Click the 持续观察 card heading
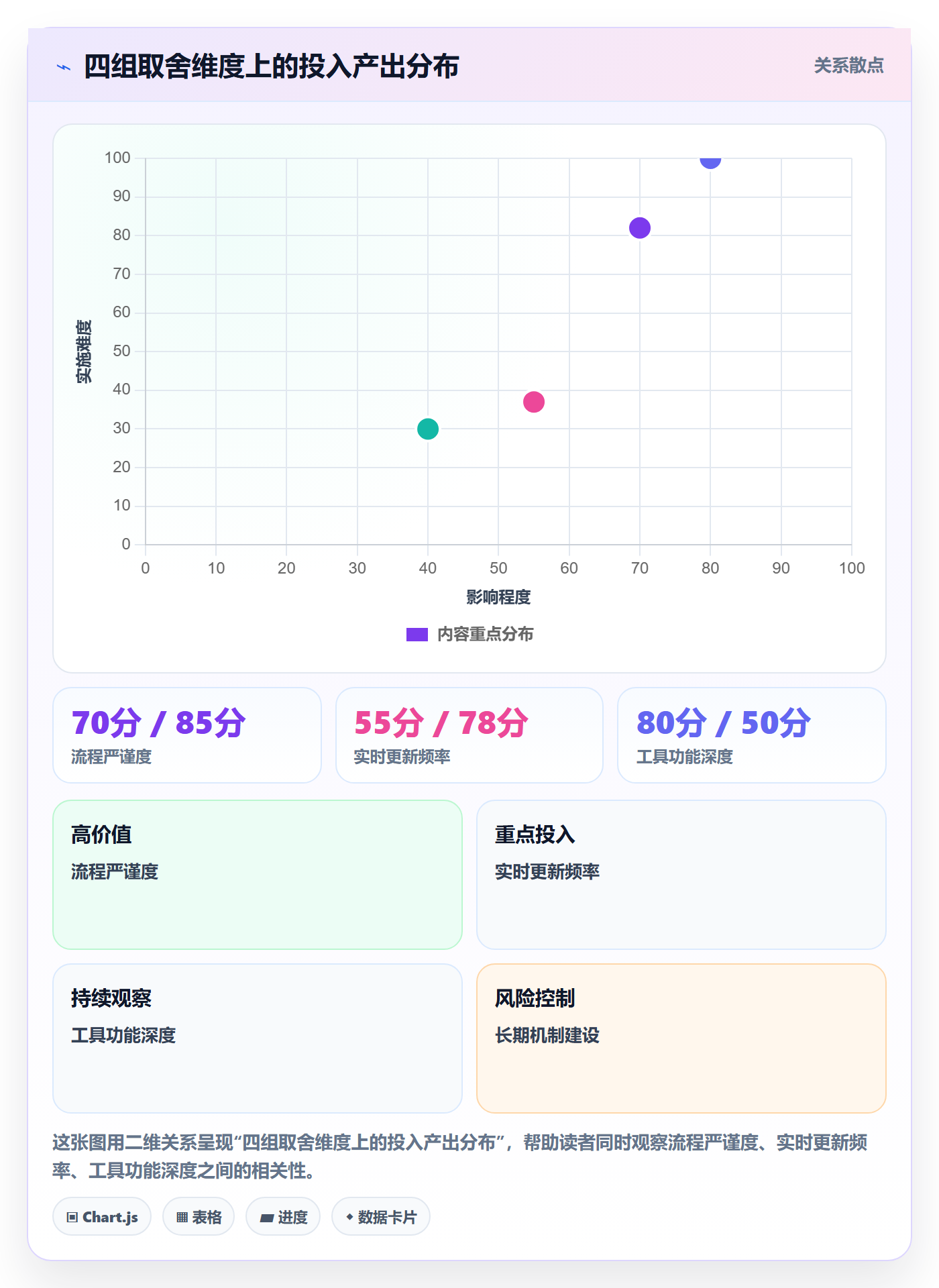 pyautogui.click(x=111, y=998)
